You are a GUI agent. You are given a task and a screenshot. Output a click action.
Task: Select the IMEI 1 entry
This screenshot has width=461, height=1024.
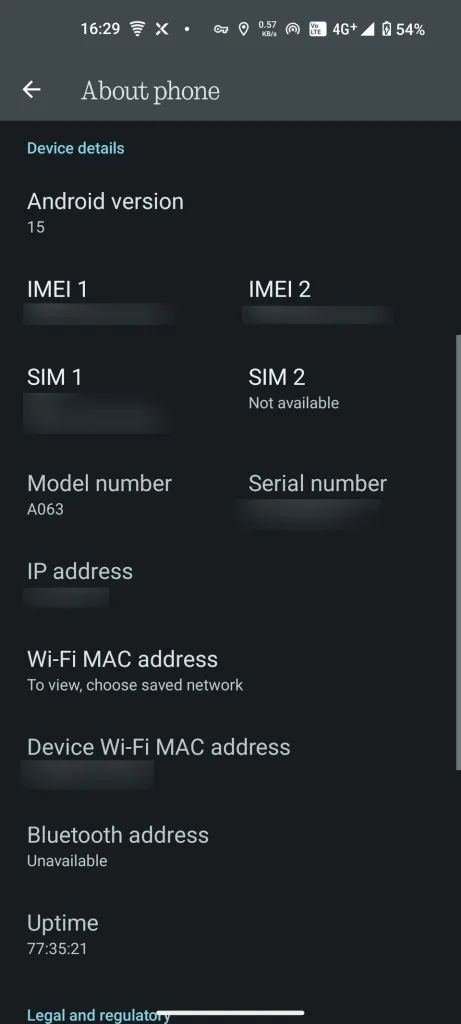(115, 301)
